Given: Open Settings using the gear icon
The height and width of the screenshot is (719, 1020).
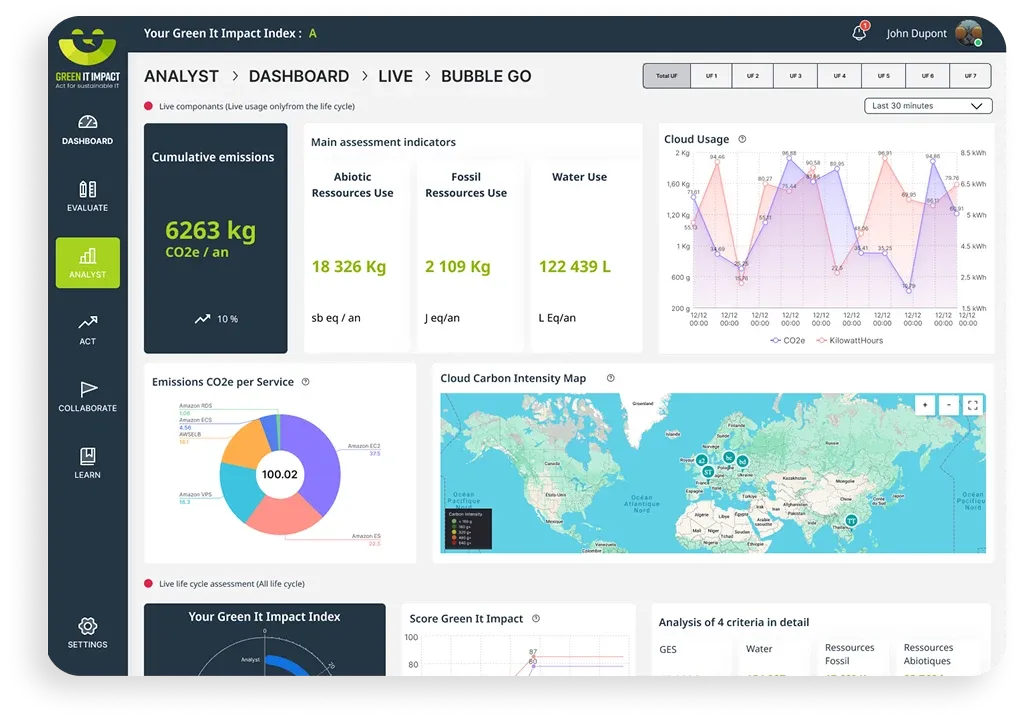Looking at the screenshot, I should tap(87, 627).
